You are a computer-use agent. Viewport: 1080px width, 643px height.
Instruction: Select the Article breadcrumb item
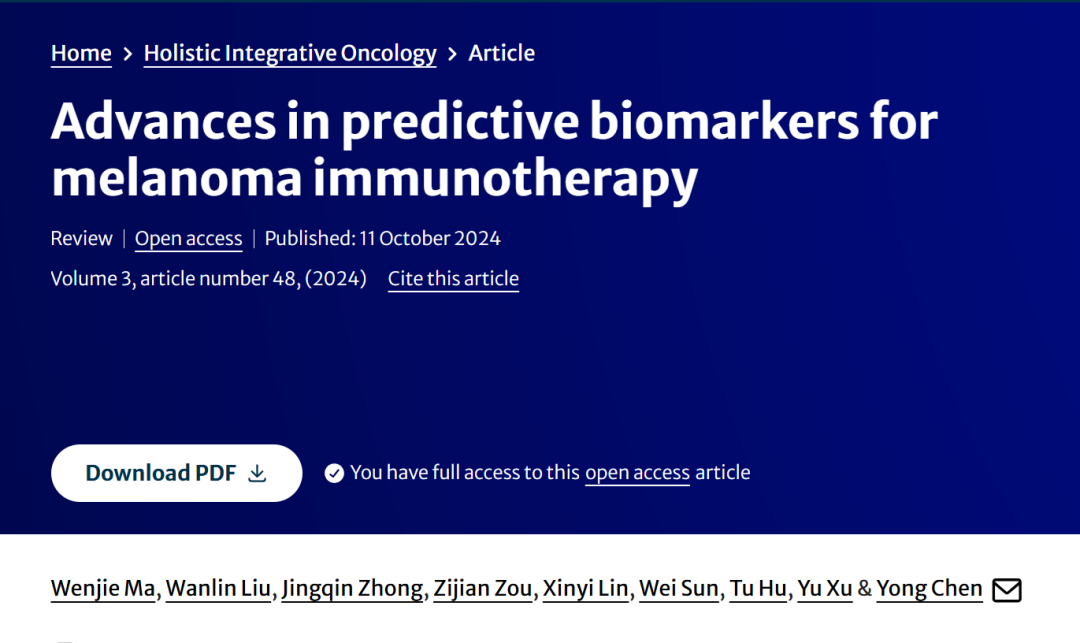click(x=501, y=53)
